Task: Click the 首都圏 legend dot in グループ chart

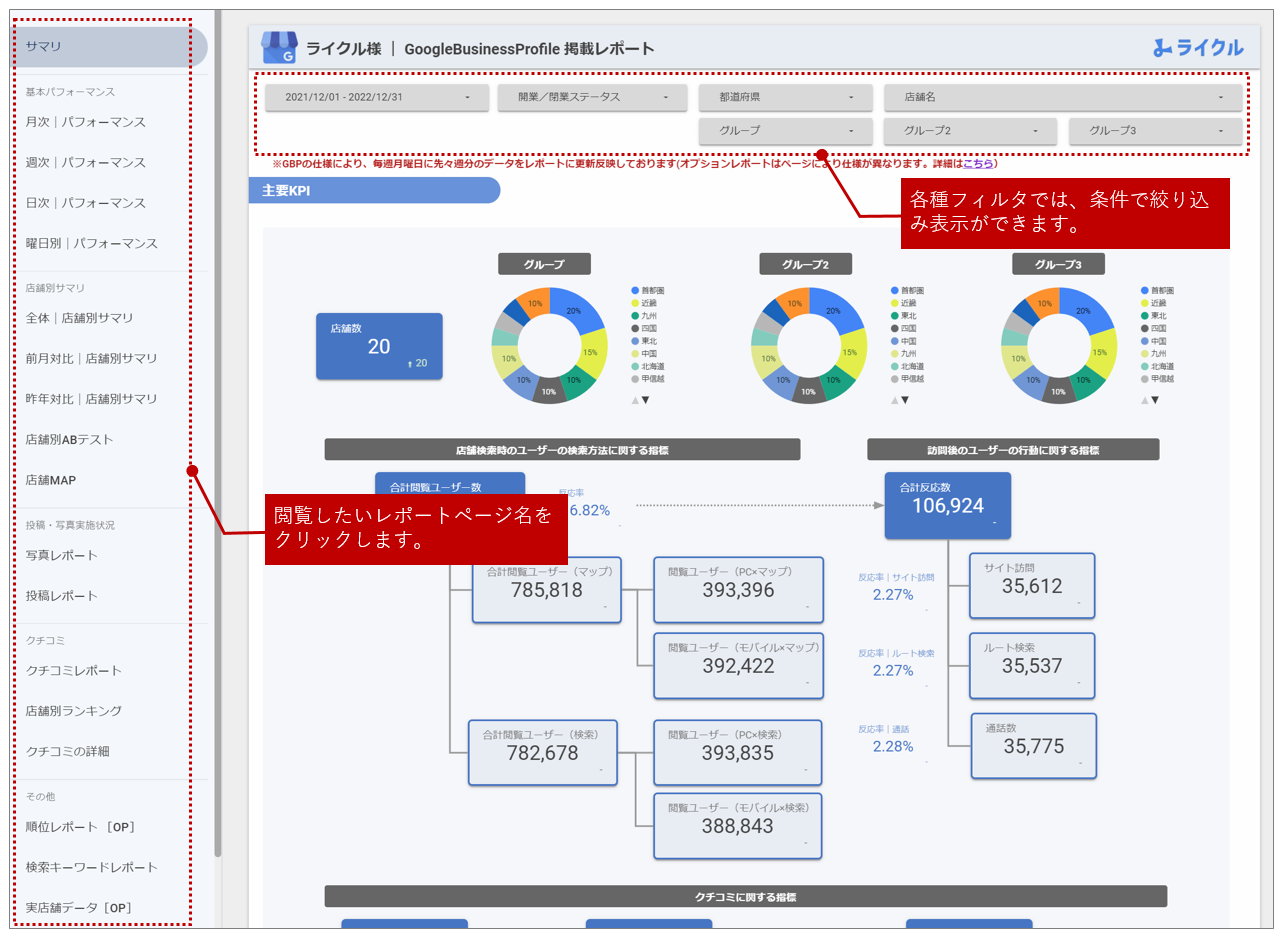Action: pos(635,290)
